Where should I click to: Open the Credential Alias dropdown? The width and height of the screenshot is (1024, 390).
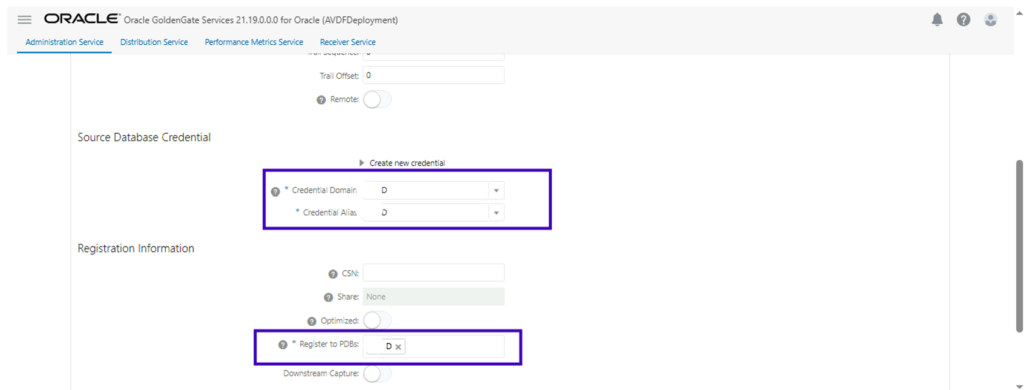[496, 213]
